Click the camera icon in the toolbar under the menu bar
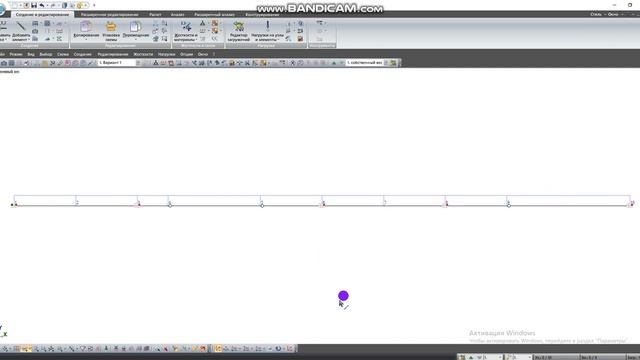This screenshot has width=640, height=360. click(x=4, y=63)
